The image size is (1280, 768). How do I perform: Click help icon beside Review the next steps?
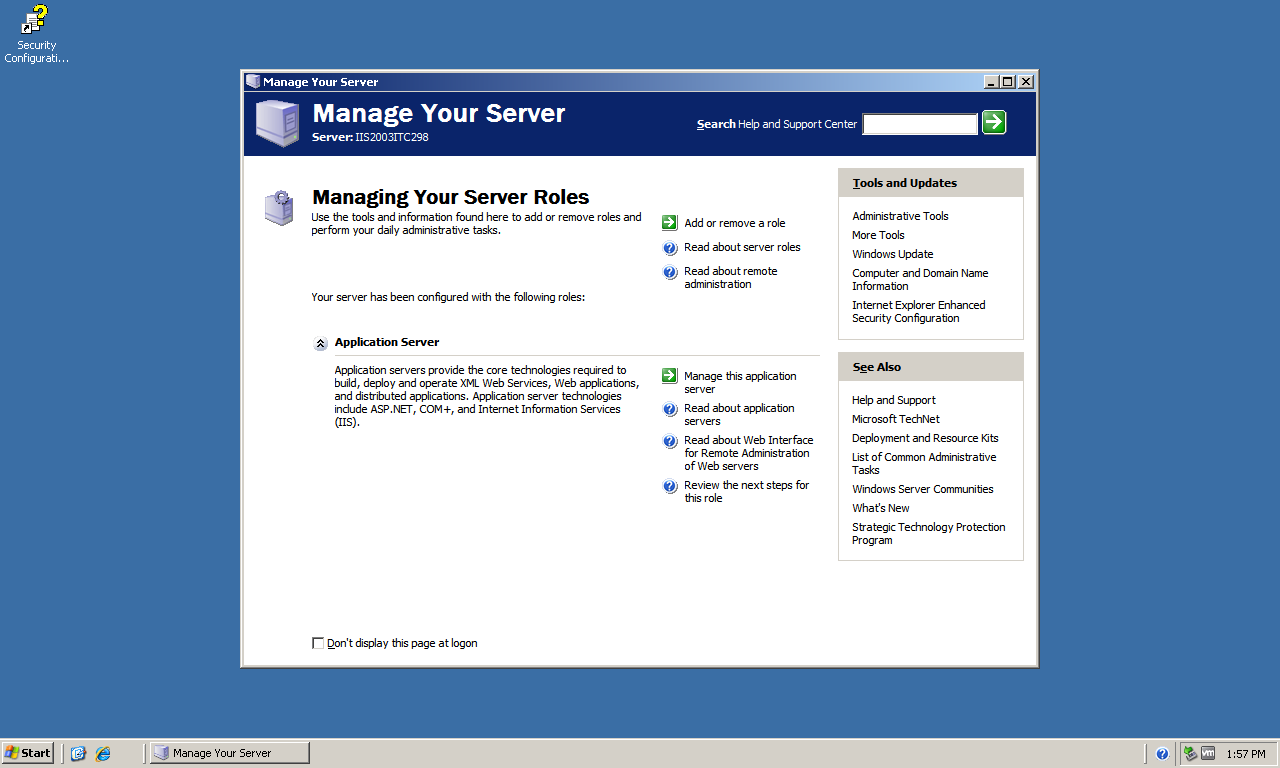coord(670,486)
